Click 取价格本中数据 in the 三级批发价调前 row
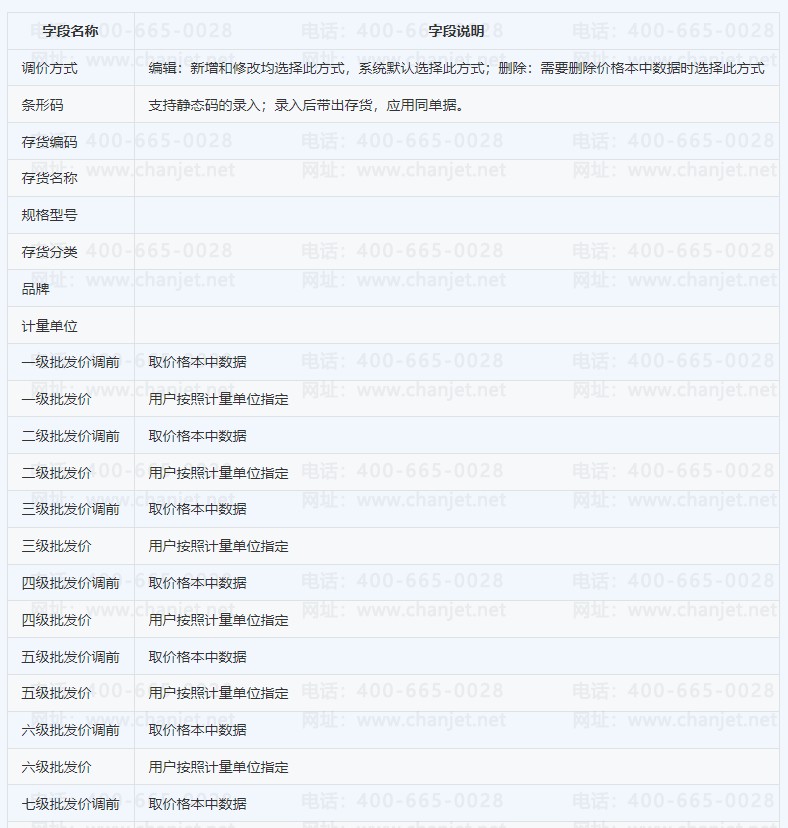This screenshot has height=828, width=788. [x=198, y=509]
